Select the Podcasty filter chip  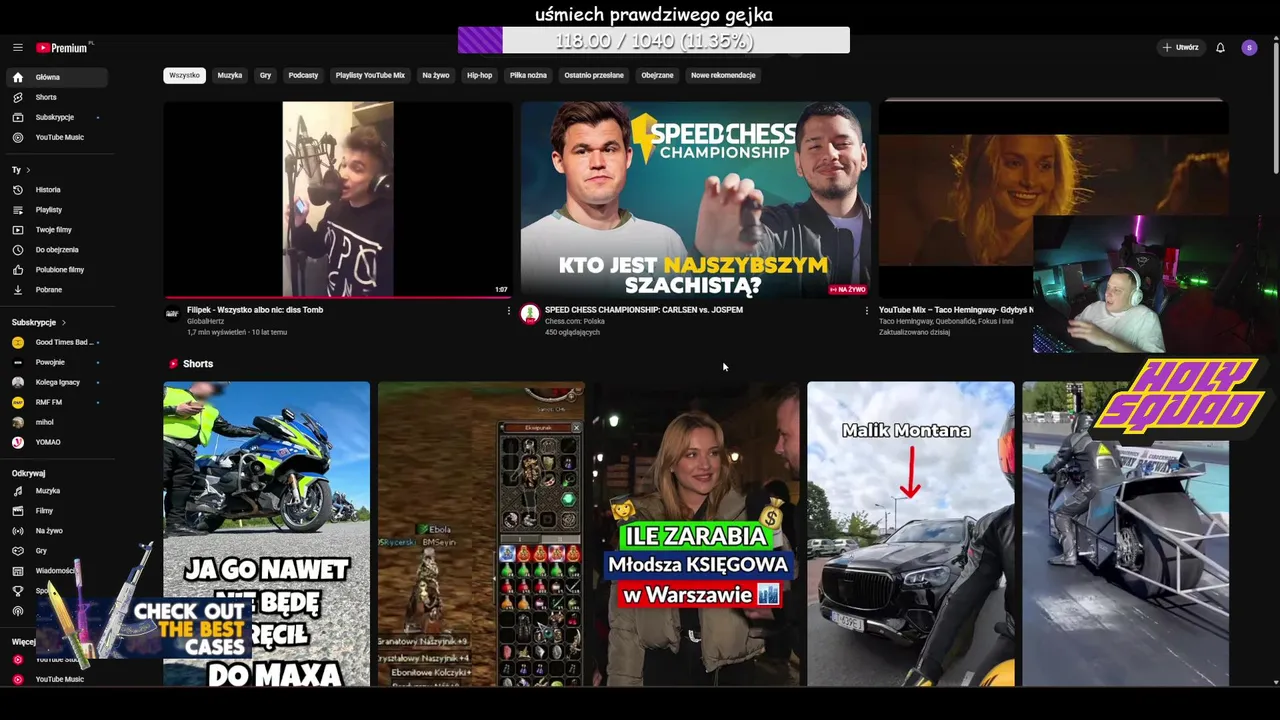point(303,75)
